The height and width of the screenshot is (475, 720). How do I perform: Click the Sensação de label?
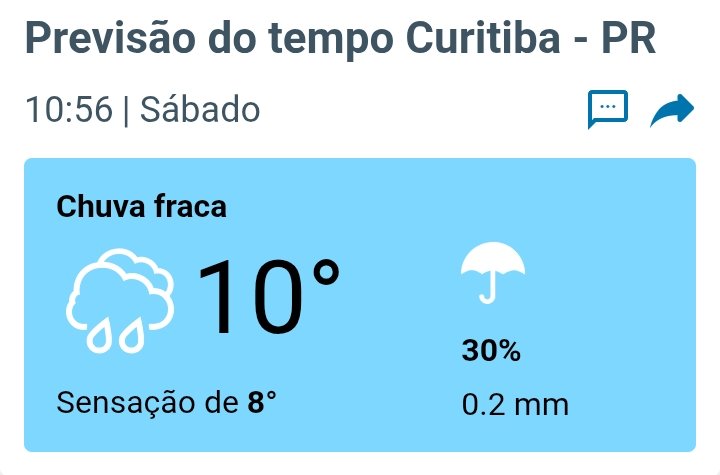[x=147, y=403]
